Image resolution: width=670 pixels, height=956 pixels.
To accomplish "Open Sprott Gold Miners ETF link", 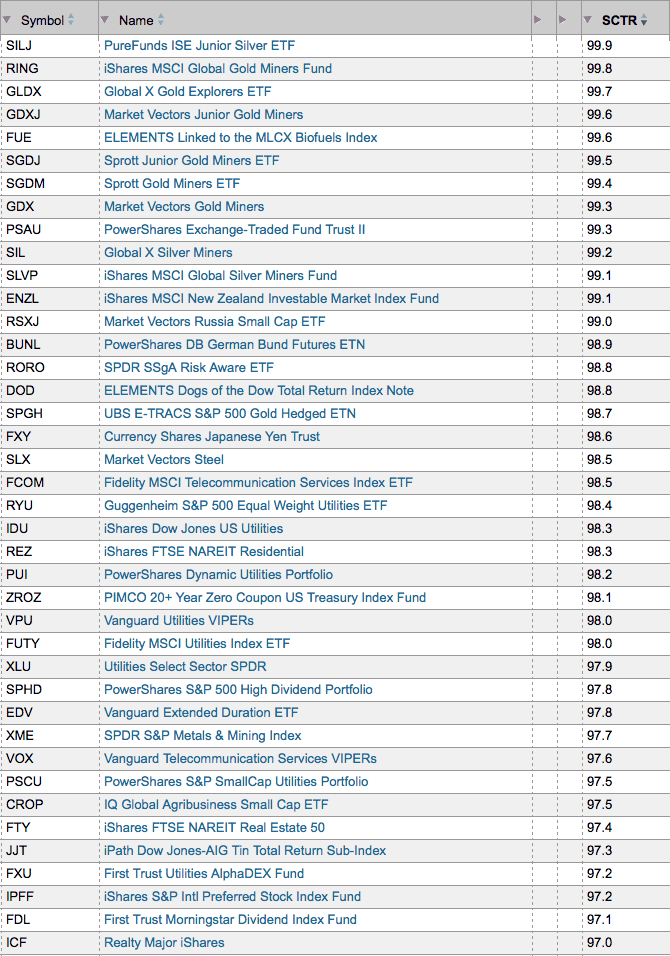I will [x=172, y=184].
